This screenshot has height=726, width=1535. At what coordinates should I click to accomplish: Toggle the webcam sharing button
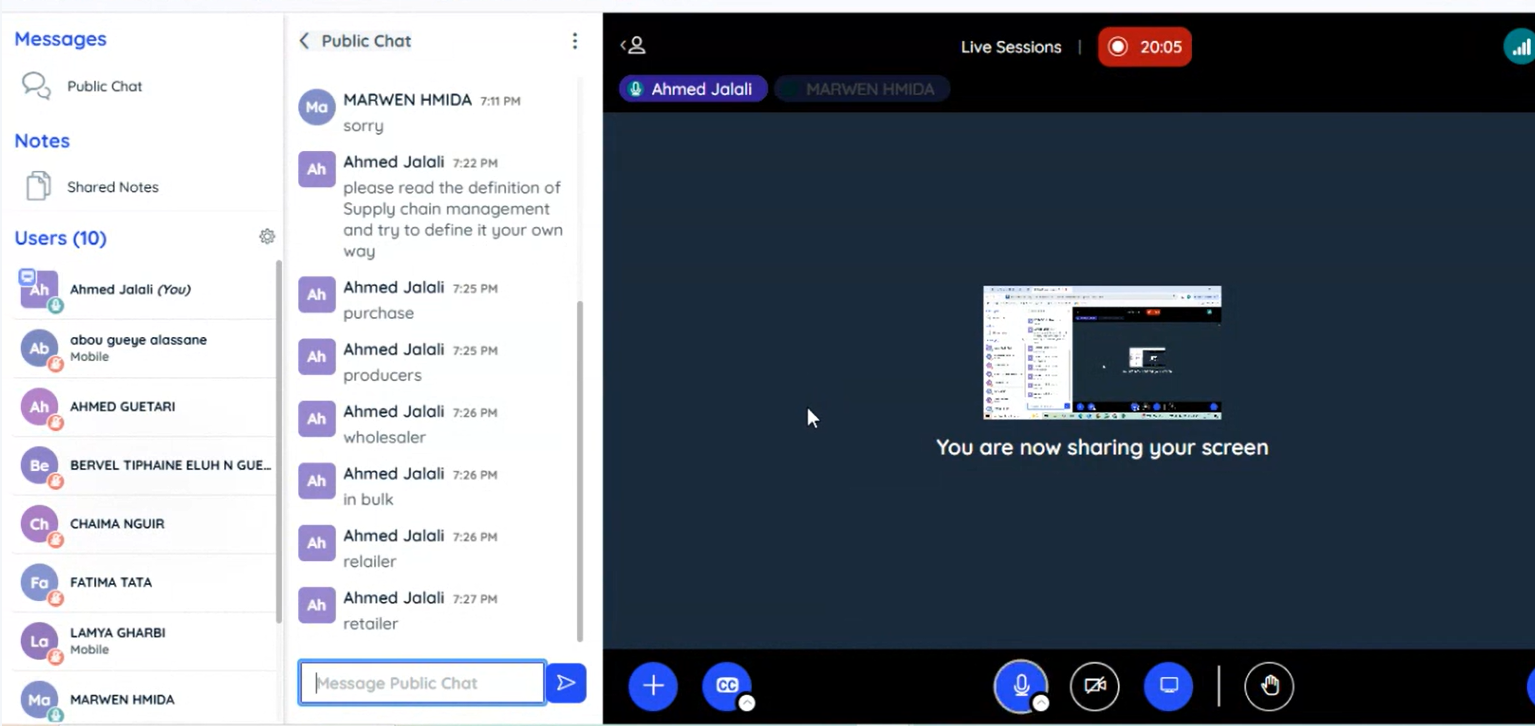pos(1095,686)
